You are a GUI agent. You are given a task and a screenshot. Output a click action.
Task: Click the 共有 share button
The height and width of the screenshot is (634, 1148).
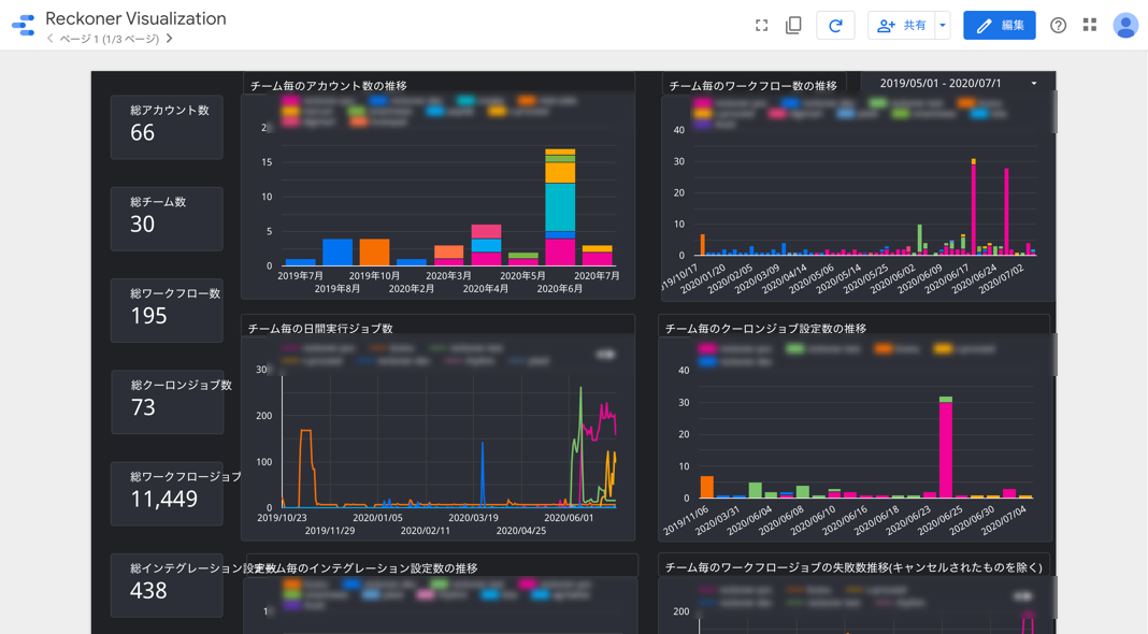click(901, 25)
